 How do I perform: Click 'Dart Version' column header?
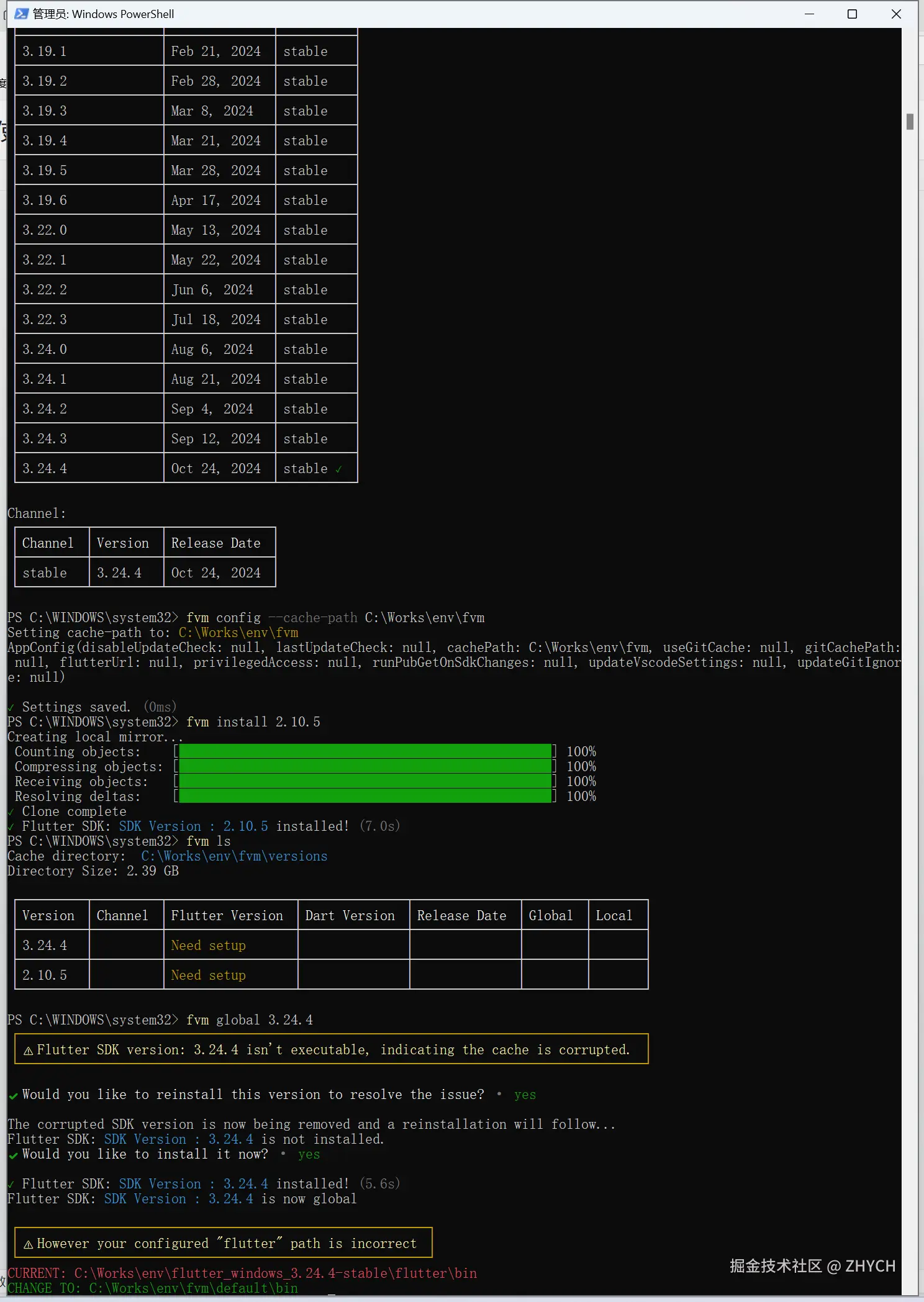[350, 916]
